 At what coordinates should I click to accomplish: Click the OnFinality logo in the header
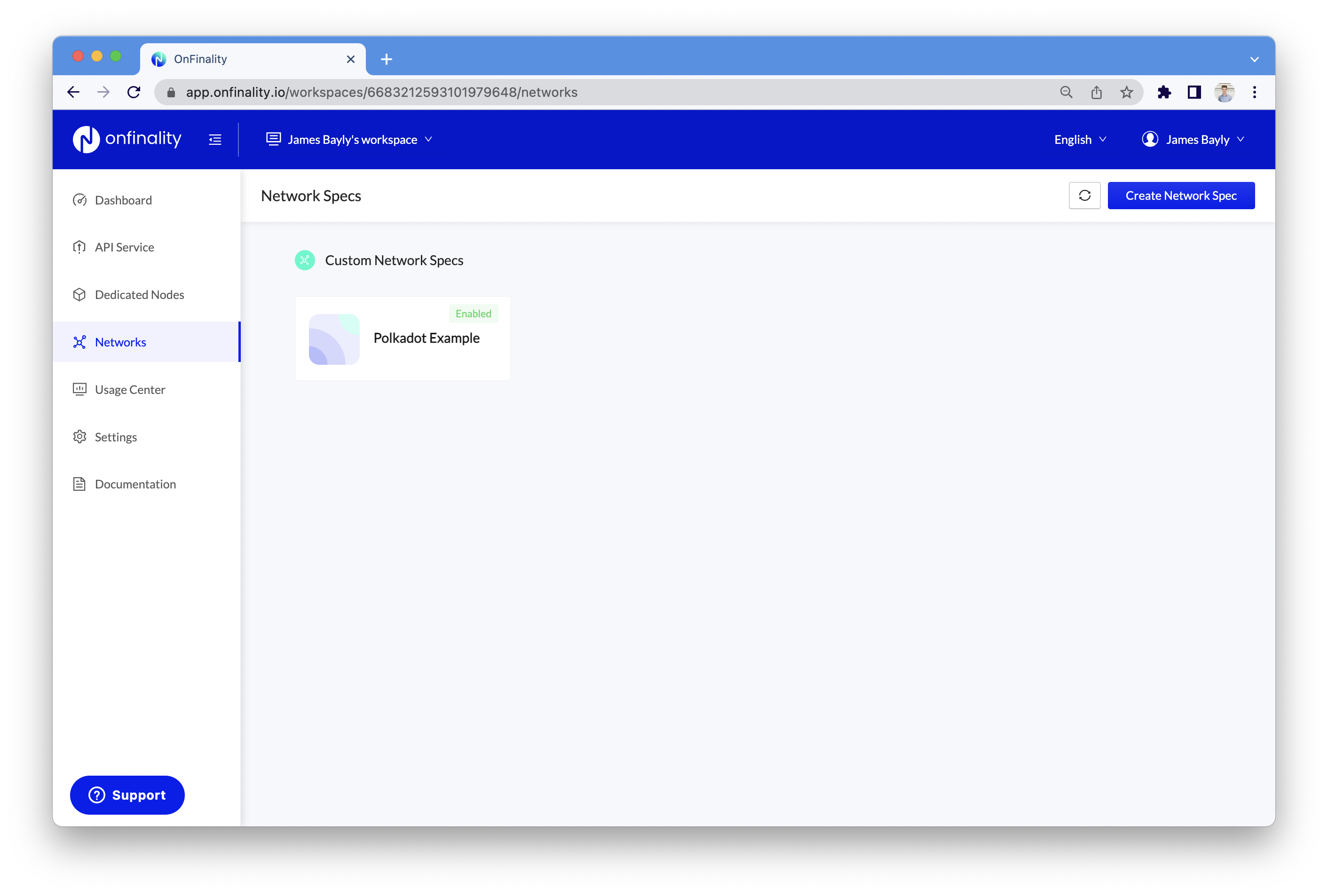coord(127,139)
